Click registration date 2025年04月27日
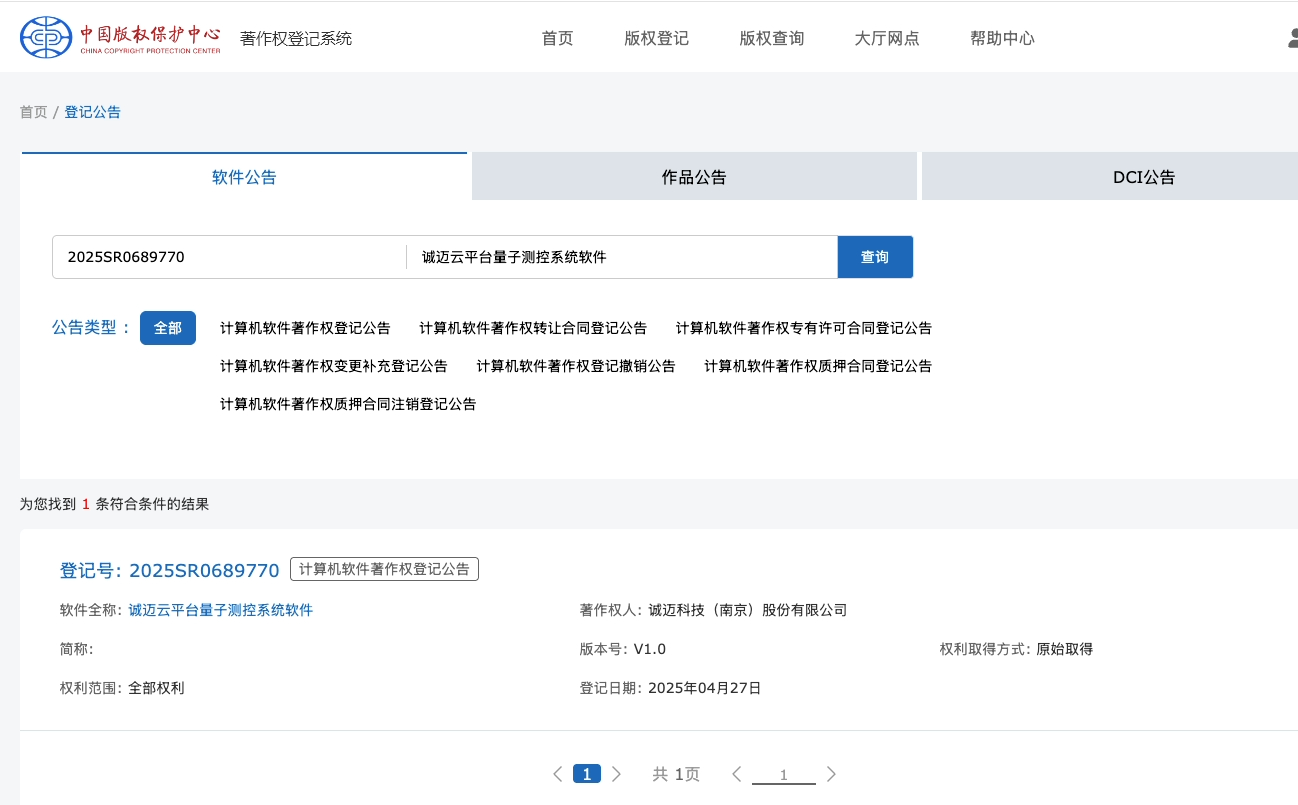 click(x=705, y=688)
